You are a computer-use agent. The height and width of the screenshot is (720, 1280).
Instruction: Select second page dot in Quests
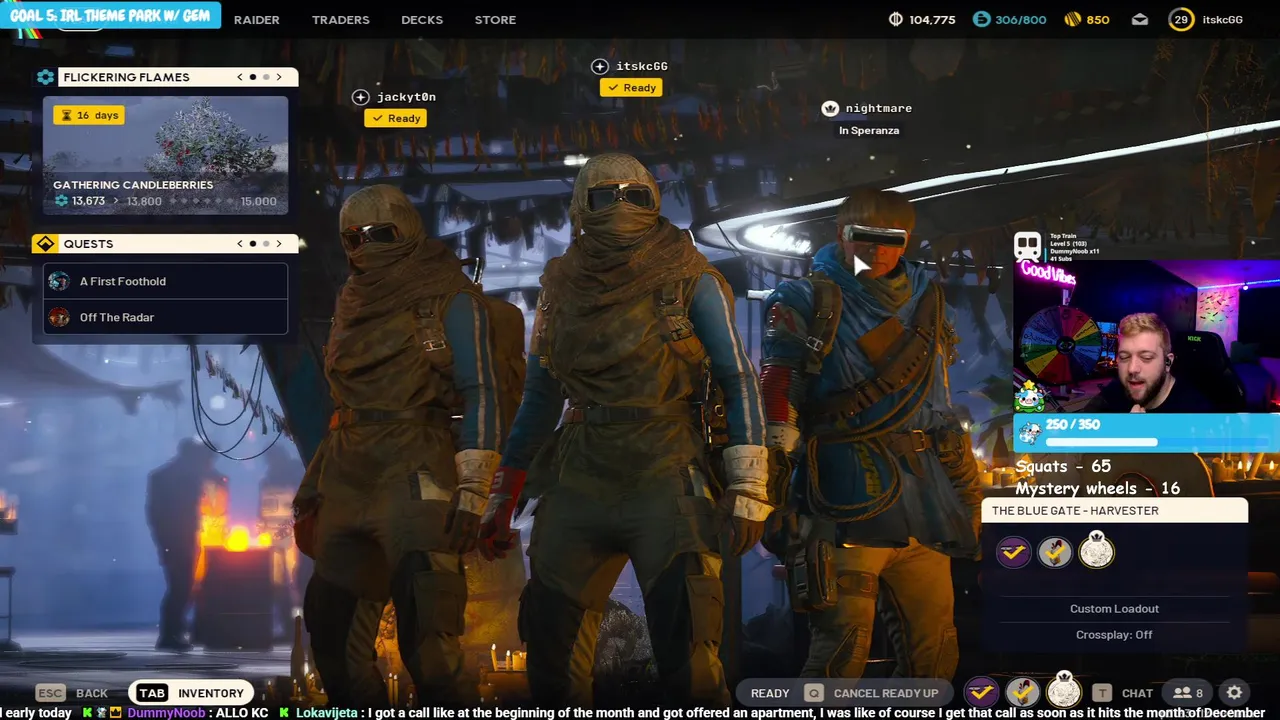266,243
